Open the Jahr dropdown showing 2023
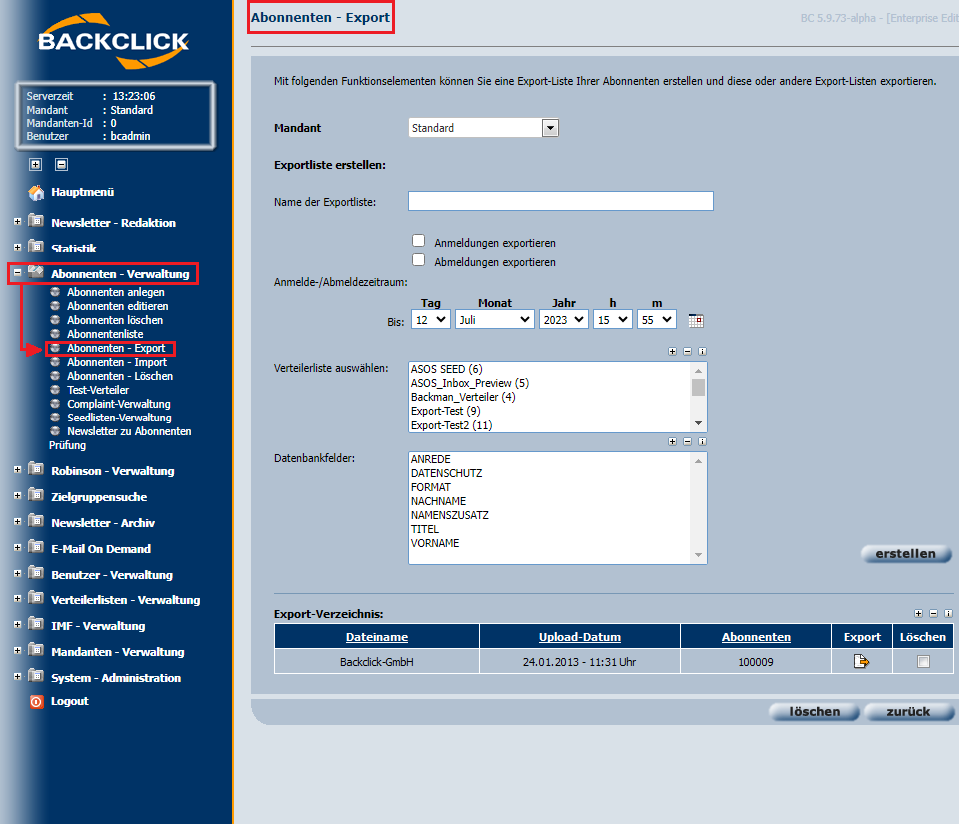Viewport: 959px width, 824px height. tap(563, 320)
